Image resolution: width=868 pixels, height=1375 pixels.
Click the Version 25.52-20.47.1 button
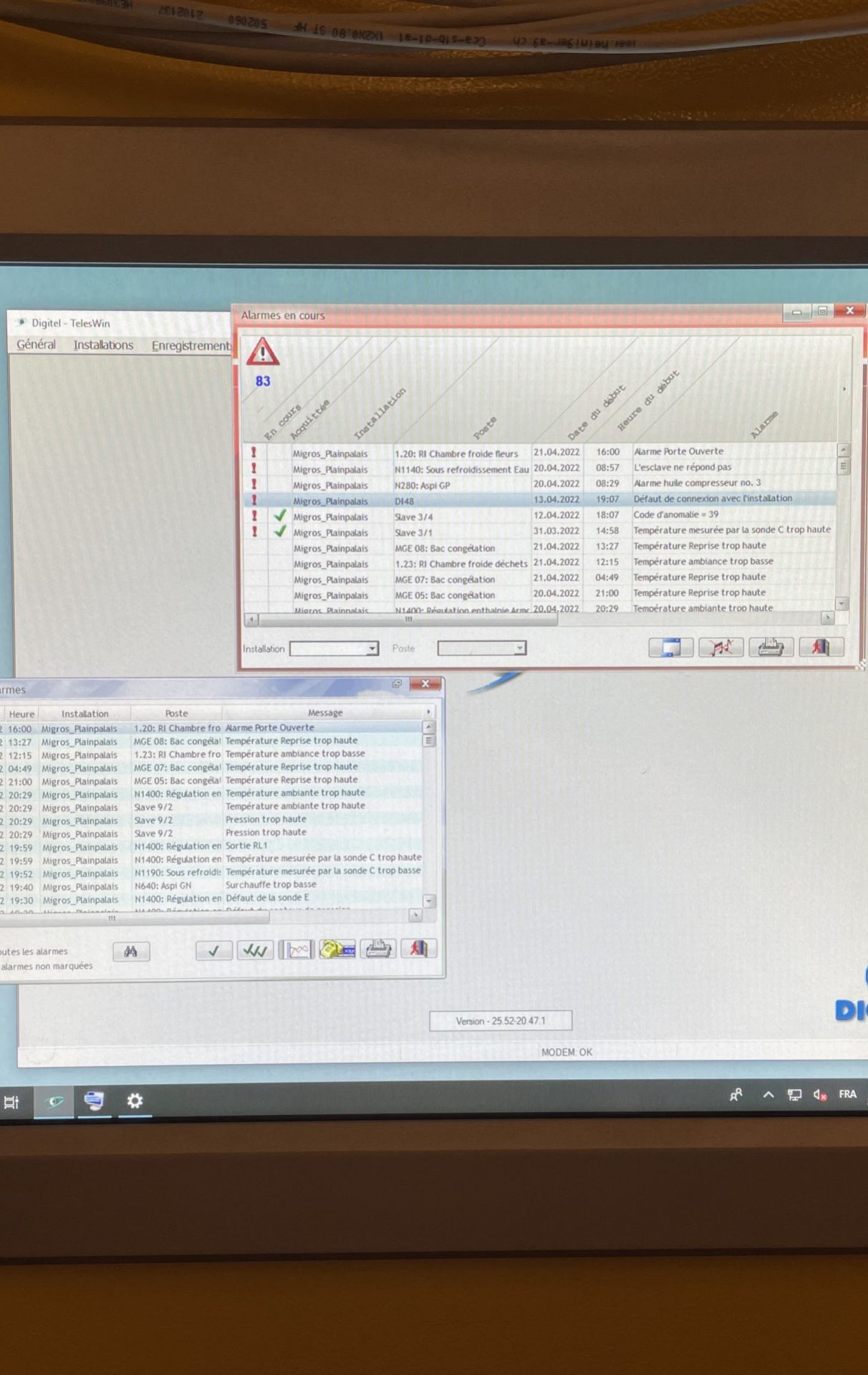click(x=500, y=1020)
